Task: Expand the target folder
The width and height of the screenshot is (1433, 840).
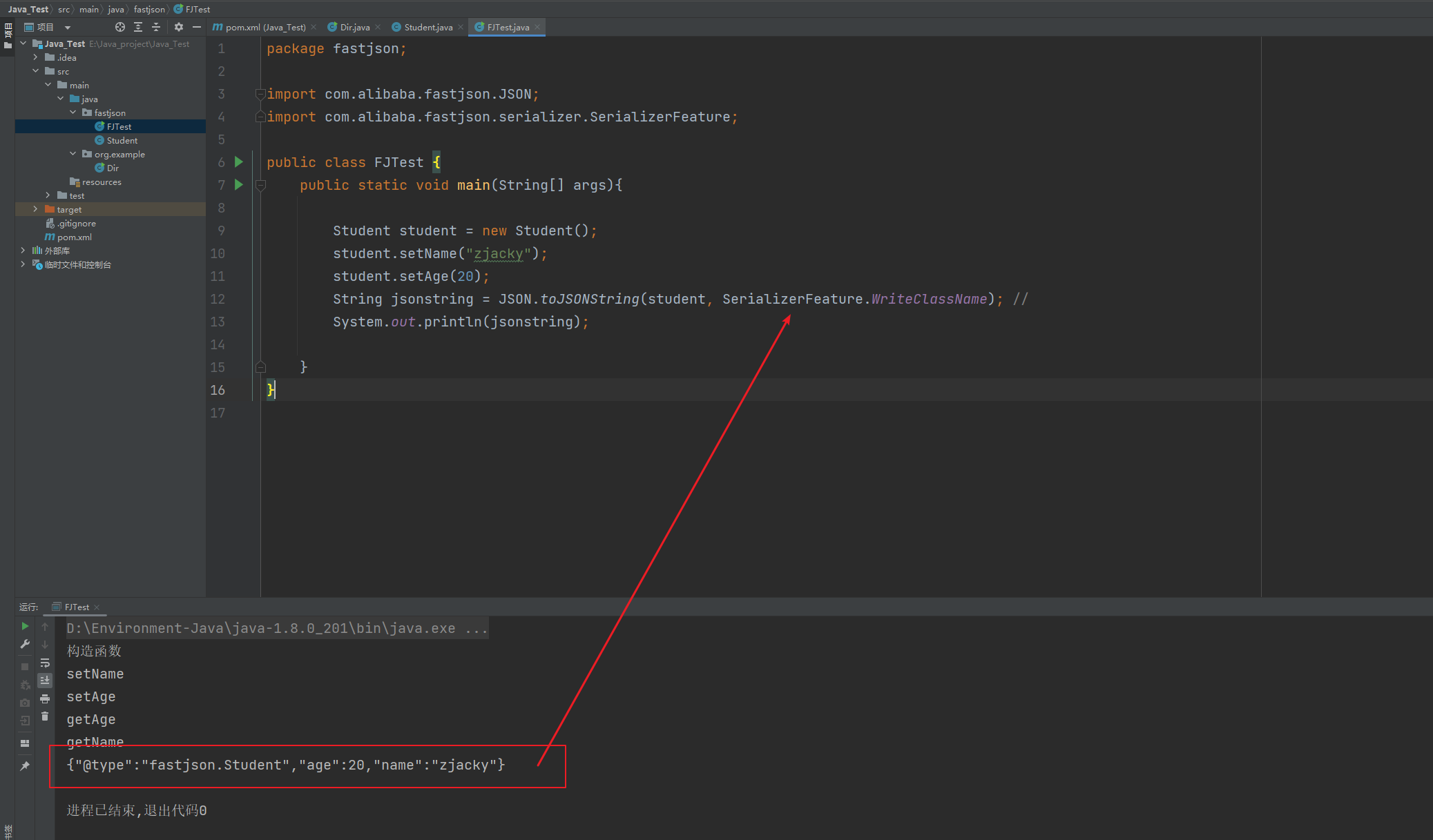Action: (36, 209)
